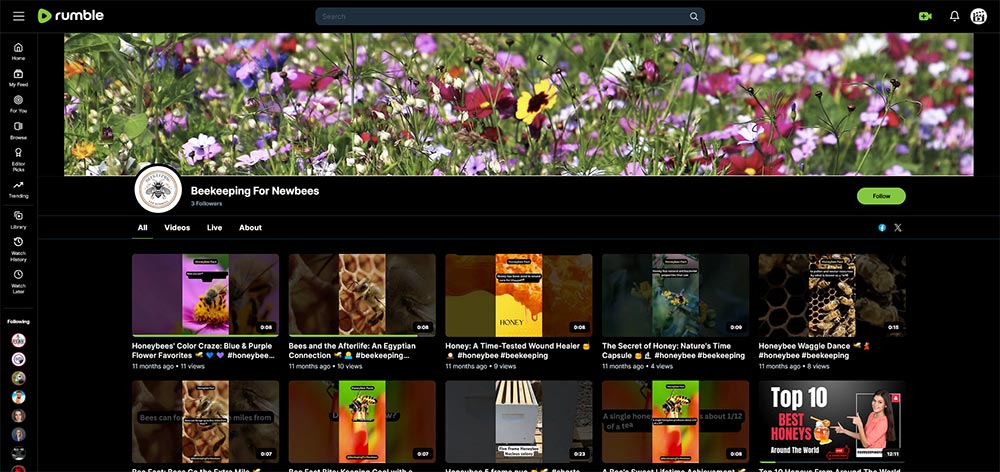Click the green Follow button
The image size is (1000, 472).
coord(881,196)
